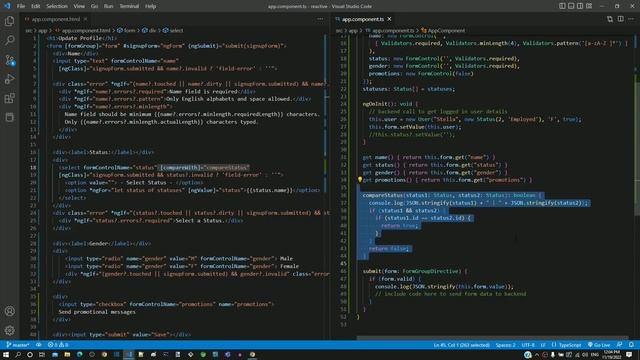Click Go Live in status bar

[x=599, y=345]
